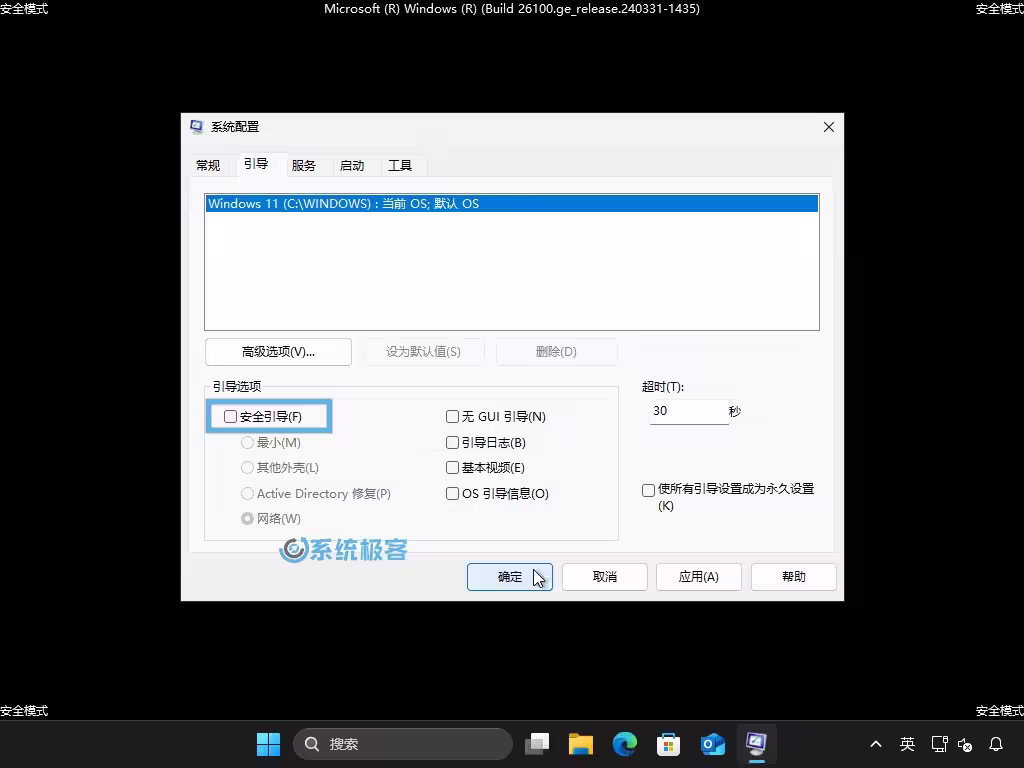This screenshot has height=768, width=1024.
Task: Click the 超时 seconds input field
Action: pos(687,411)
